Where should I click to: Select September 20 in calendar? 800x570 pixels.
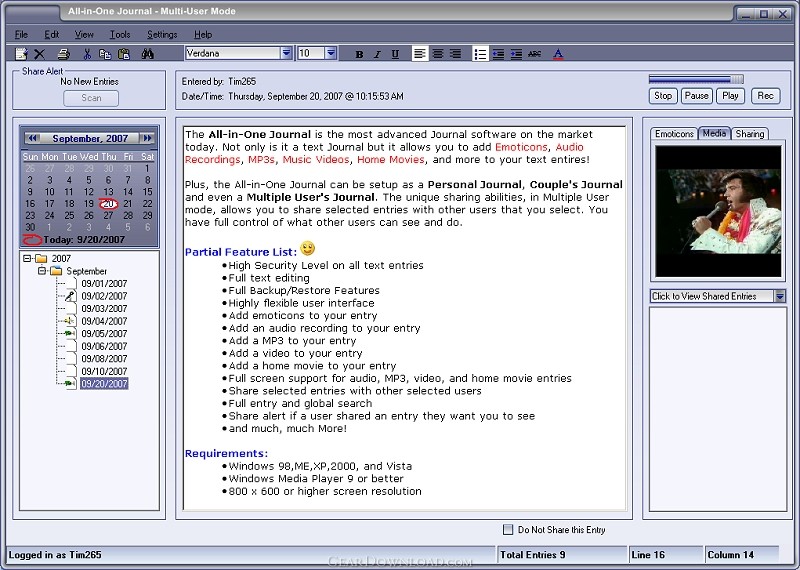pyautogui.click(x=108, y=204)
